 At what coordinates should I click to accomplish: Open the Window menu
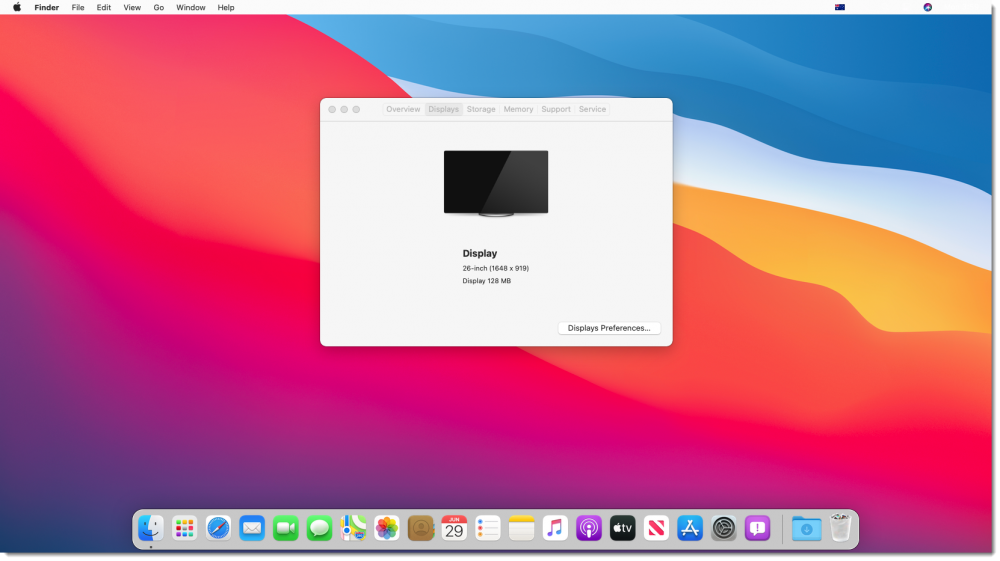pyautogui.click(x=191, y=8)
